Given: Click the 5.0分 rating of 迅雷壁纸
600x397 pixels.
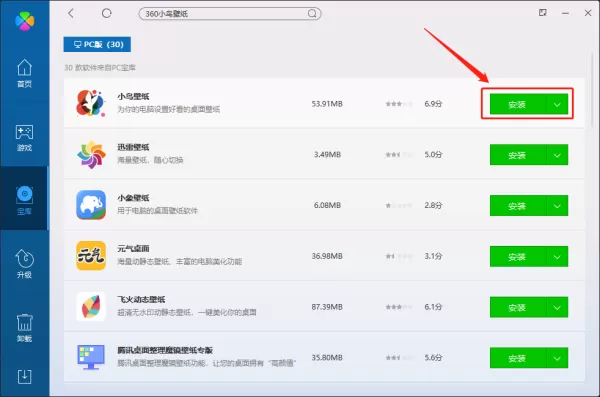Looking at the screenshot, I should [x=433, y=155].
